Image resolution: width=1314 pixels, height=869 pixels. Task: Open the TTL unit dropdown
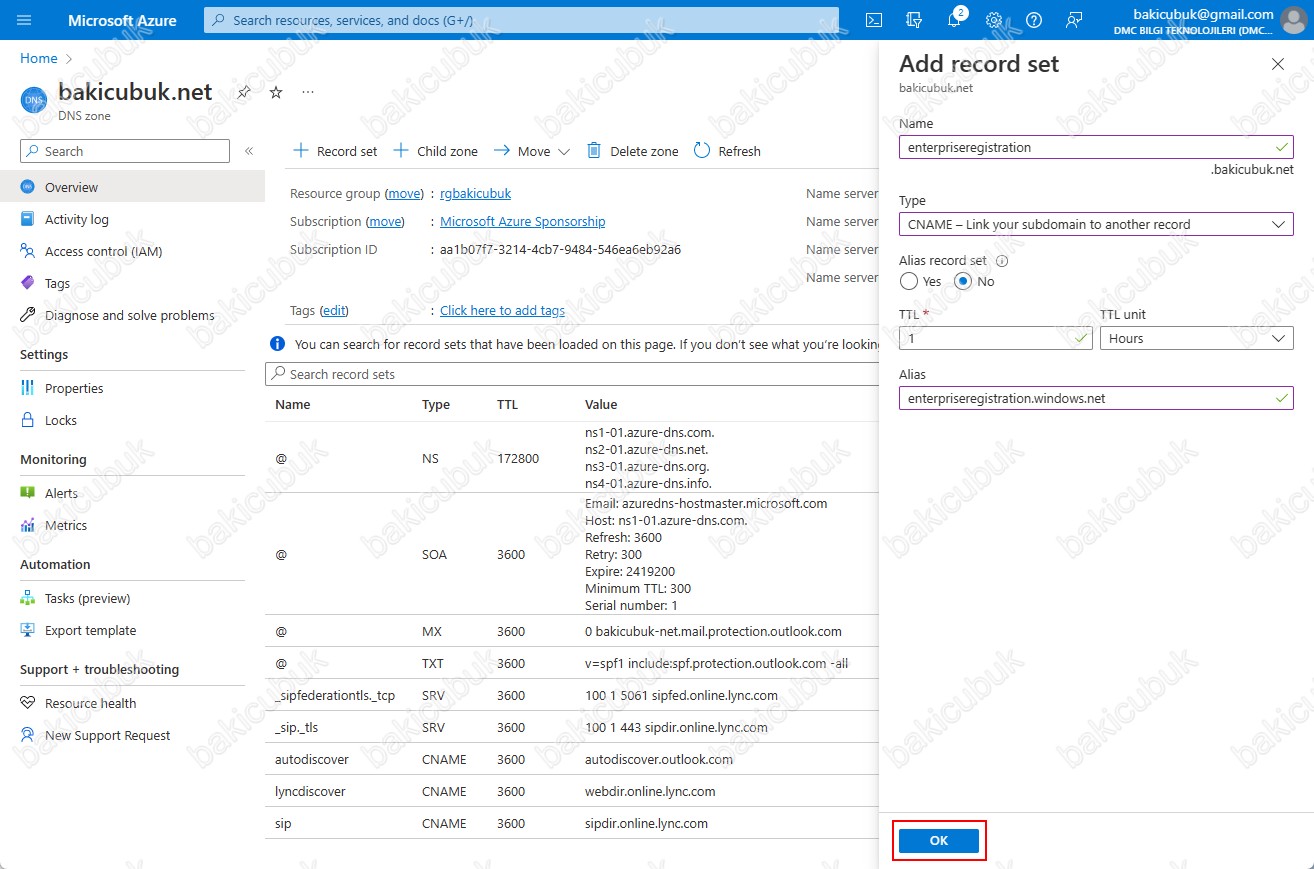1196,338
